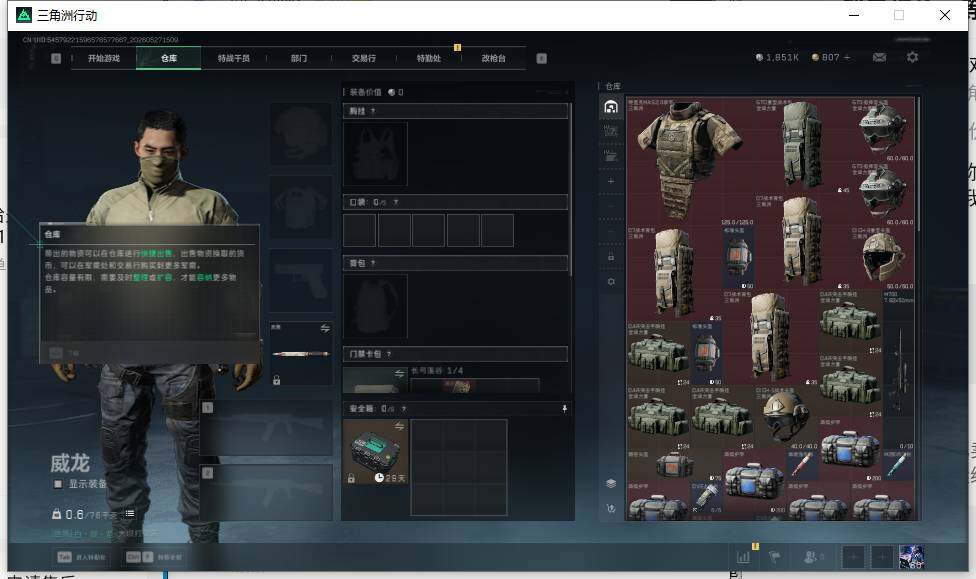
Task: Pin the 安全箱 section with pin icon
Action: [x=564, y=409]
